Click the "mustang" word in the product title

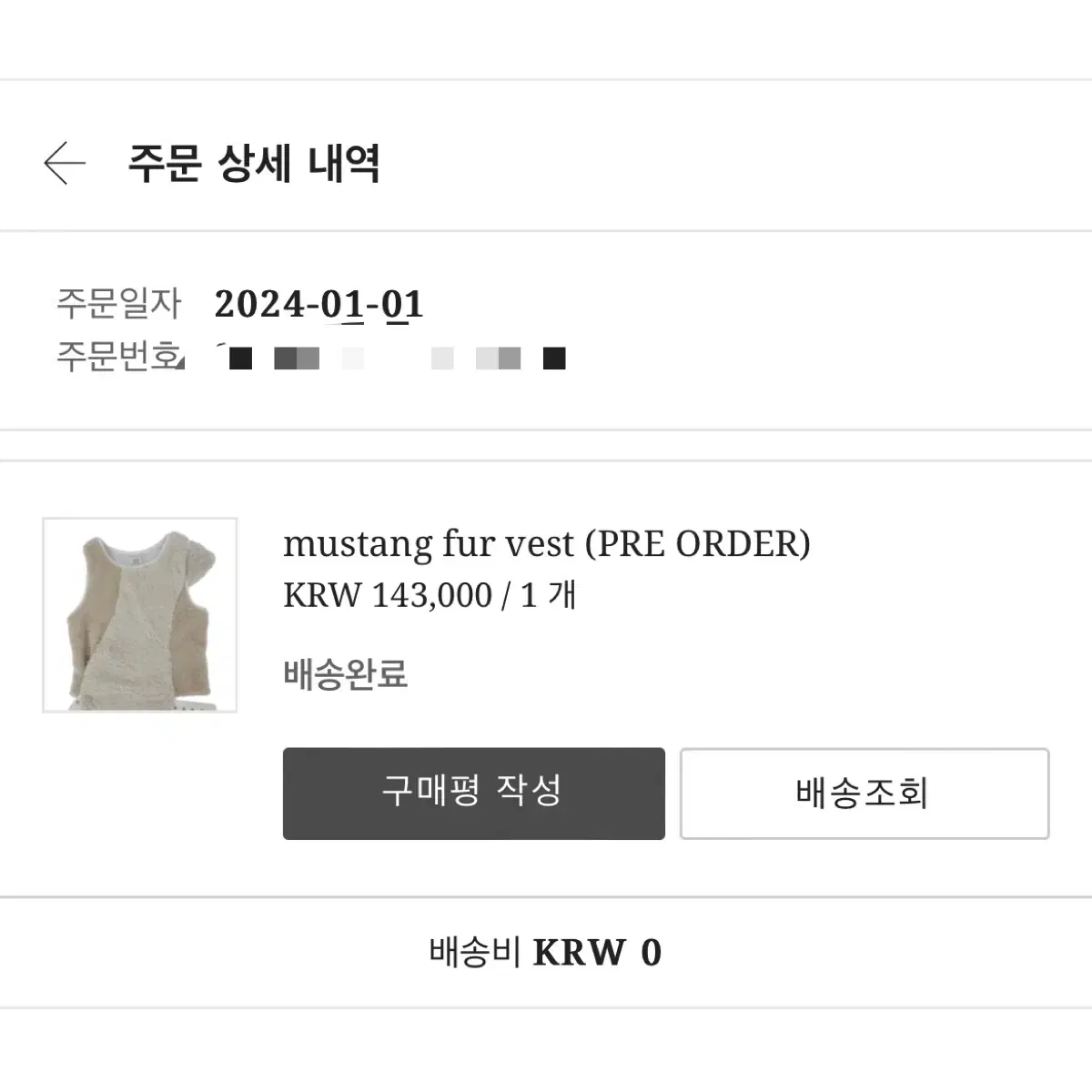(359, 546)
